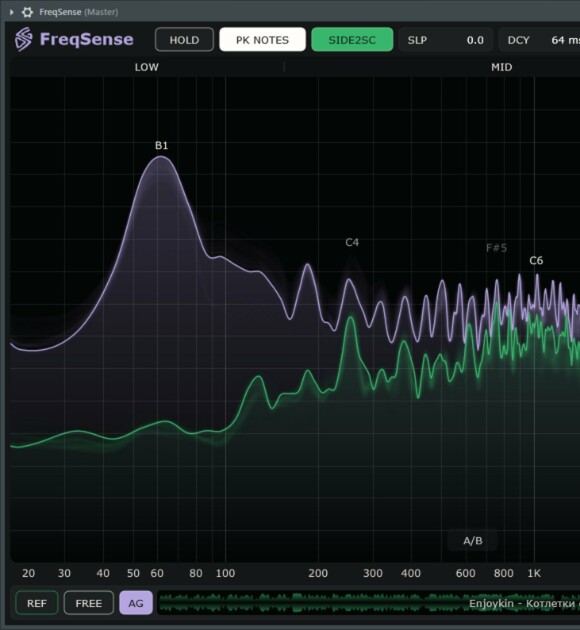
Task: Click the A/B comparison button
Action: click(473, 541)
